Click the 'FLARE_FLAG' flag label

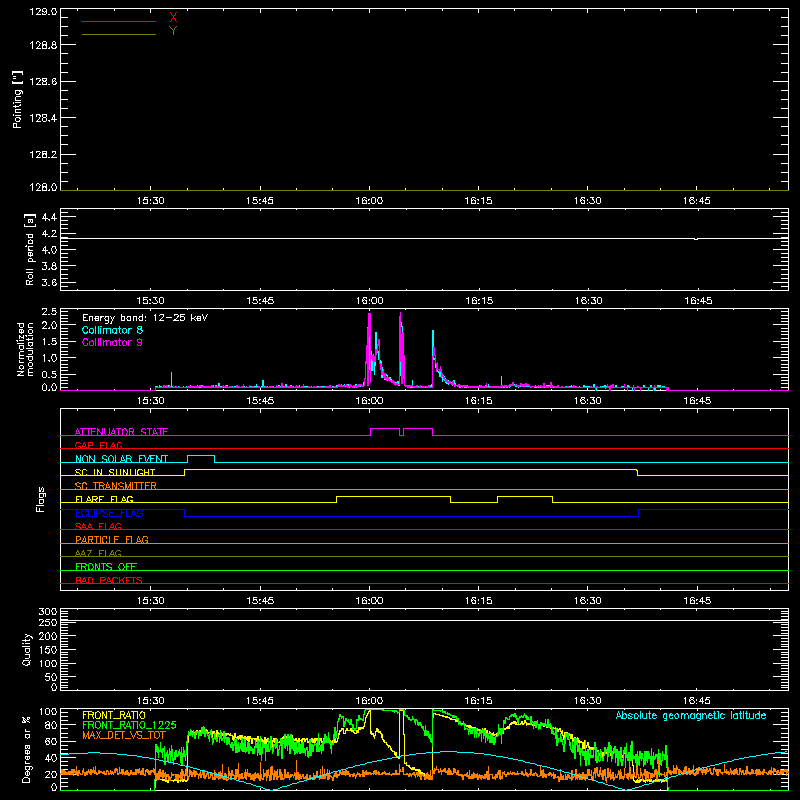tap(104, 499)
